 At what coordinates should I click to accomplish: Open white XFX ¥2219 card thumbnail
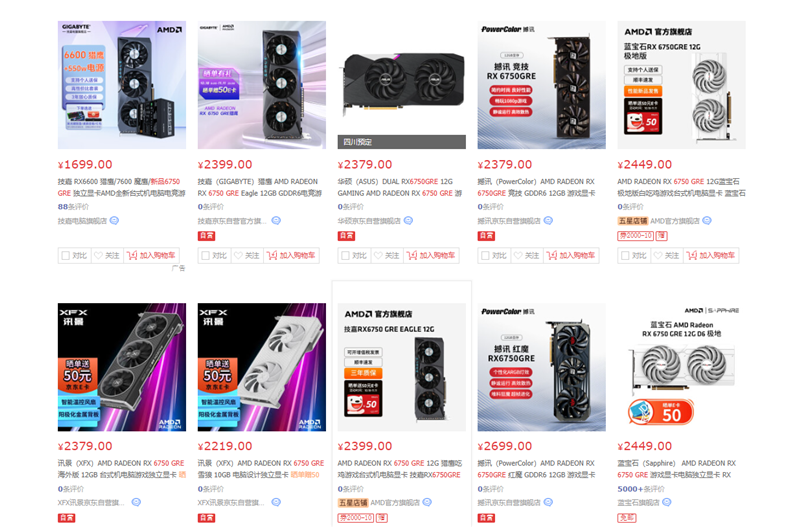tap(262, 367)
